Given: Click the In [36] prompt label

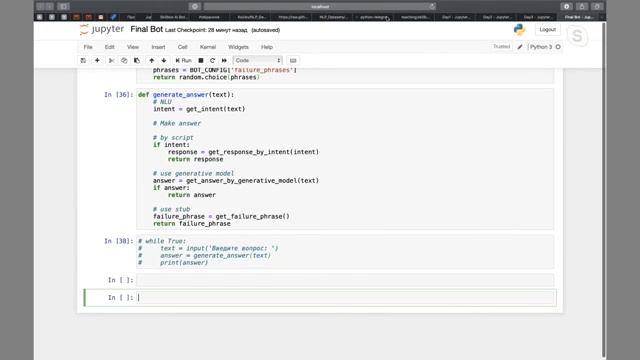Looking at the screenshot, I should click(x=118, y=95).
